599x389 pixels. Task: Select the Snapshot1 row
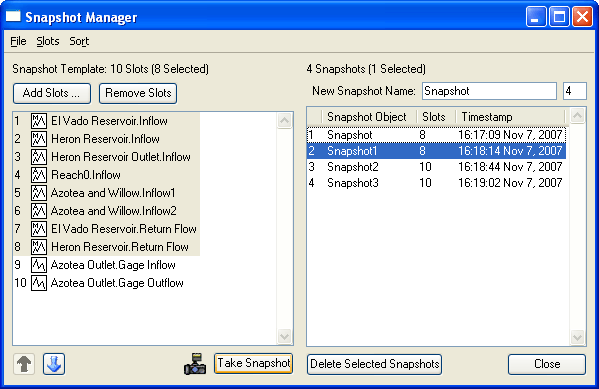pos(437,151)
